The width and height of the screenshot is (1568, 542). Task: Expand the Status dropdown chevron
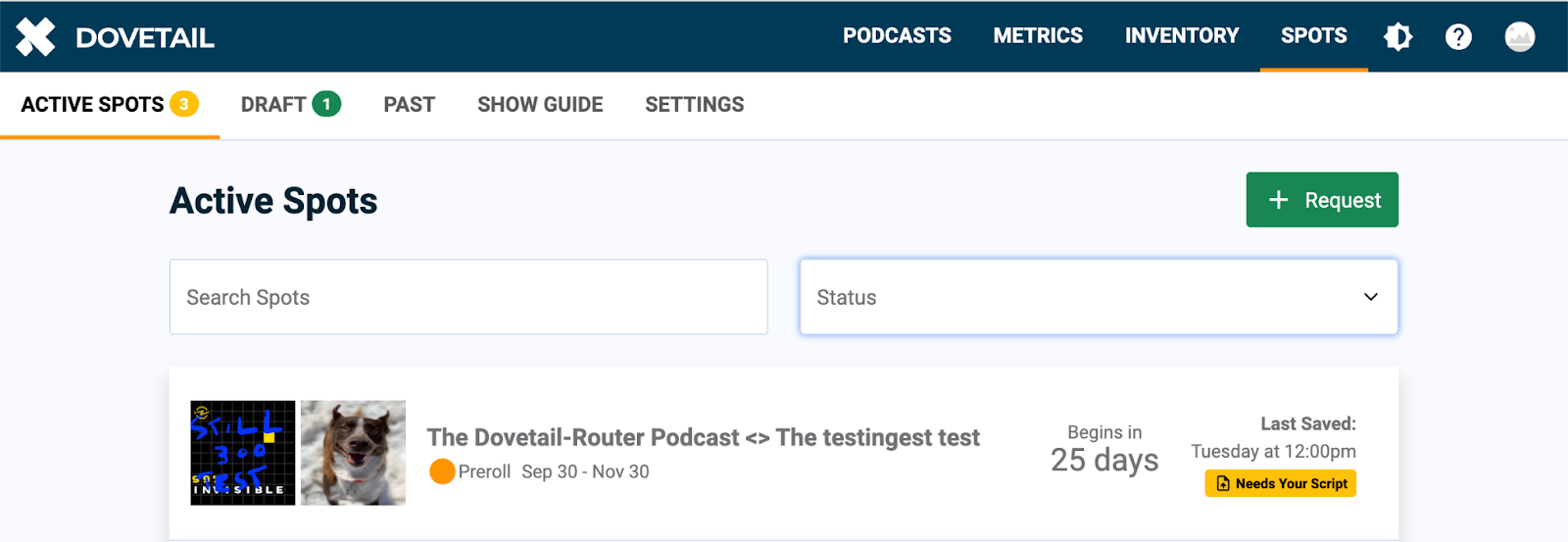[x=1370, y=297]
